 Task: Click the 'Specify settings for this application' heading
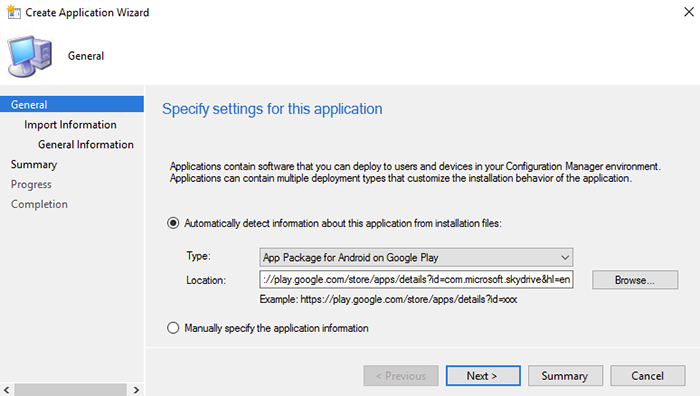272,109
